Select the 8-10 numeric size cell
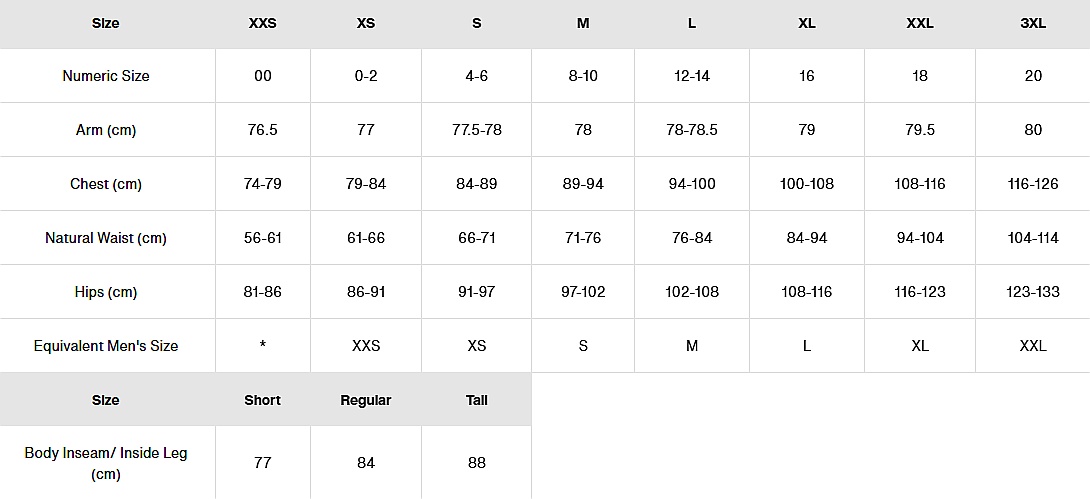This screenshot has width=1090, height=499. 583,76
